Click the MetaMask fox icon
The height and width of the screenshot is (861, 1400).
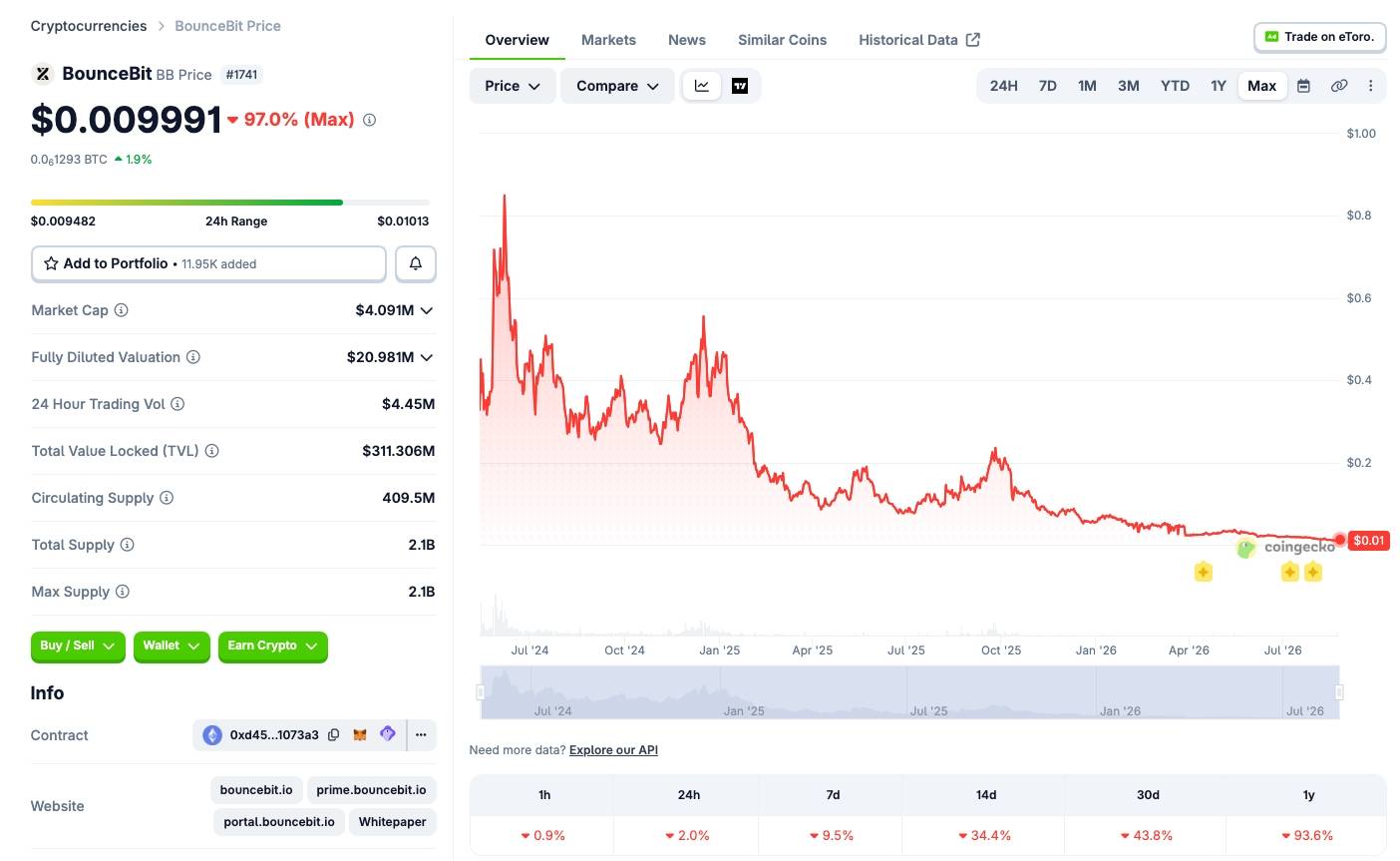point(360,735)
